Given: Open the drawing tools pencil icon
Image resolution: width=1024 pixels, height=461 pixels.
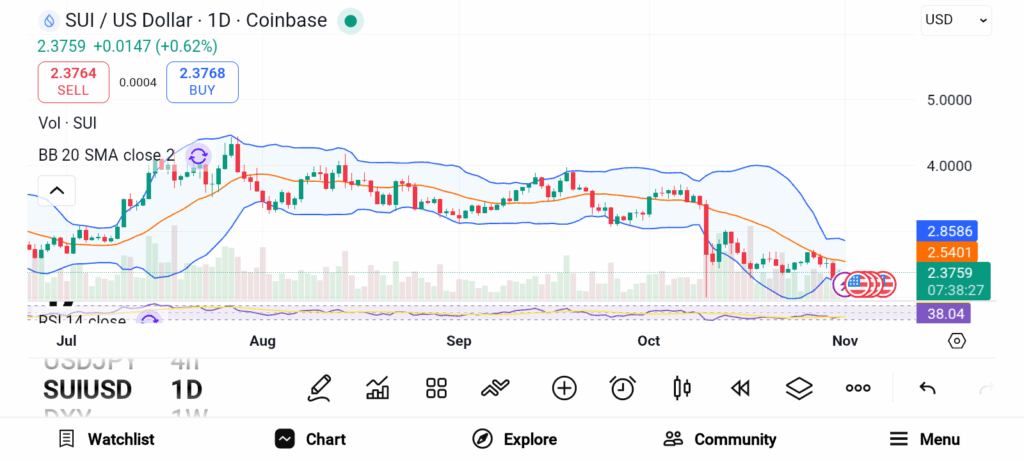Looking at the screenshot, I should coord(320,388).
